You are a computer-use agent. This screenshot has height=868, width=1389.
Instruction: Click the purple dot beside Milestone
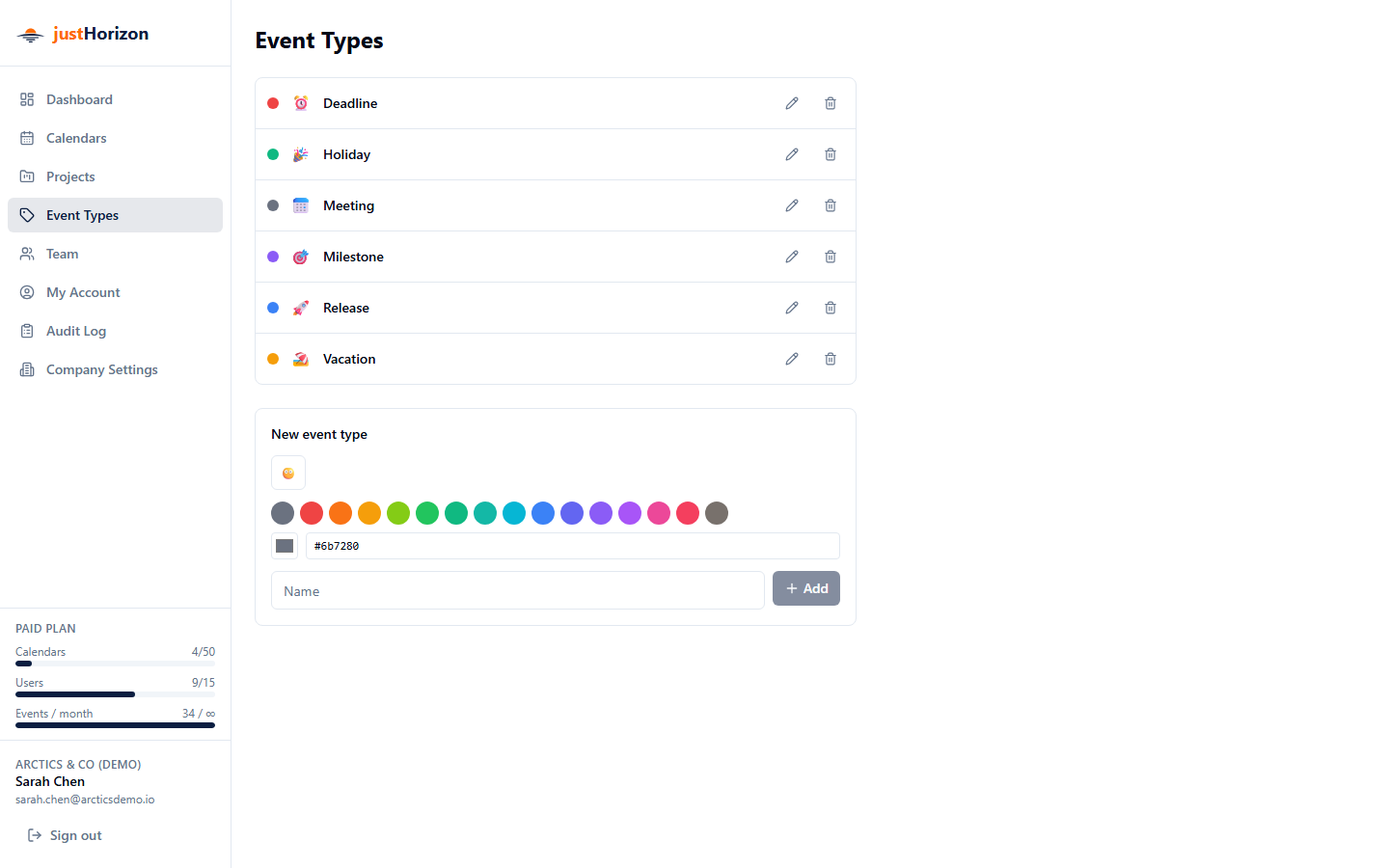tap(273, 257)
